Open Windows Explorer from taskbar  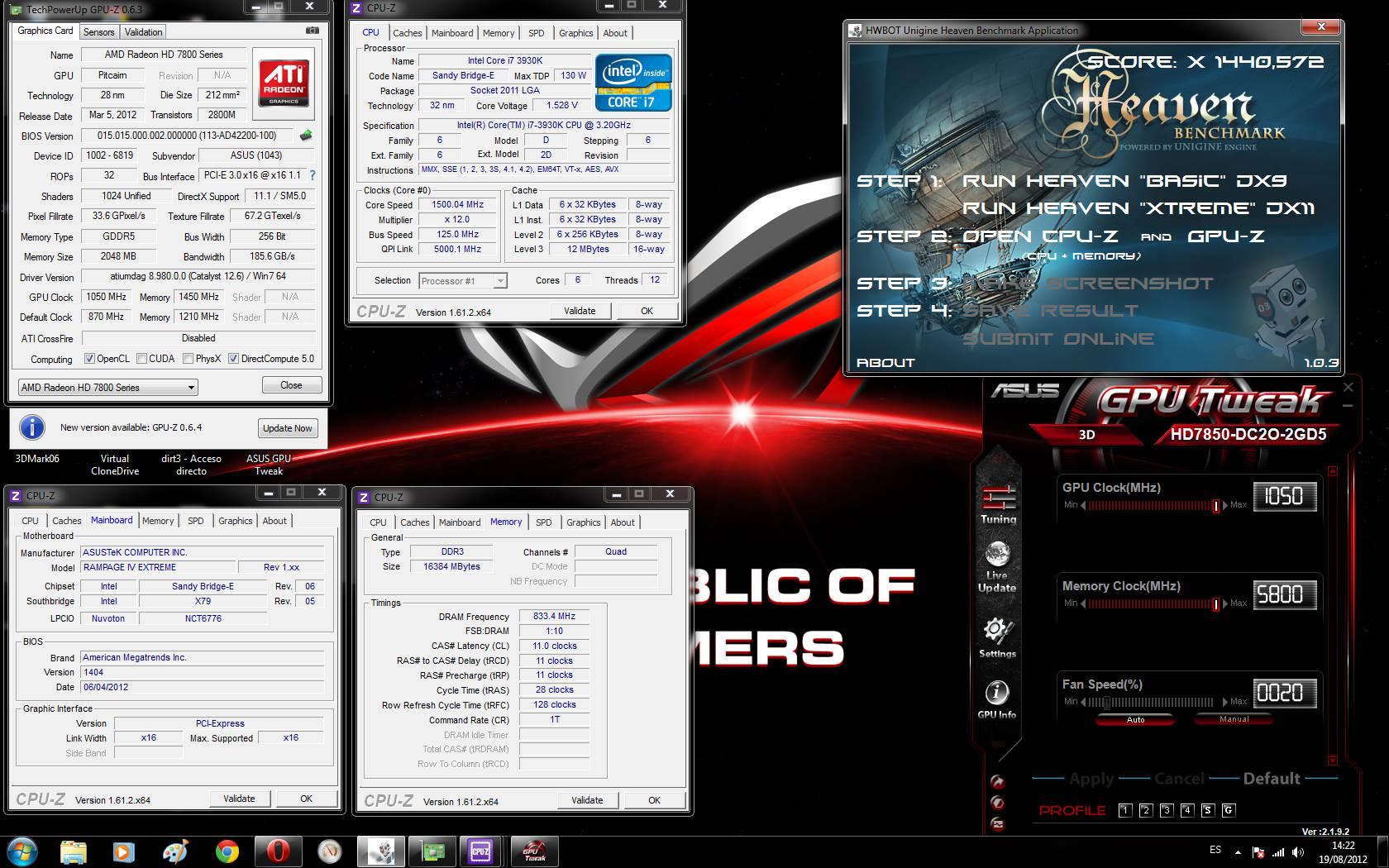pyautogui.click(x=74, y=851)
